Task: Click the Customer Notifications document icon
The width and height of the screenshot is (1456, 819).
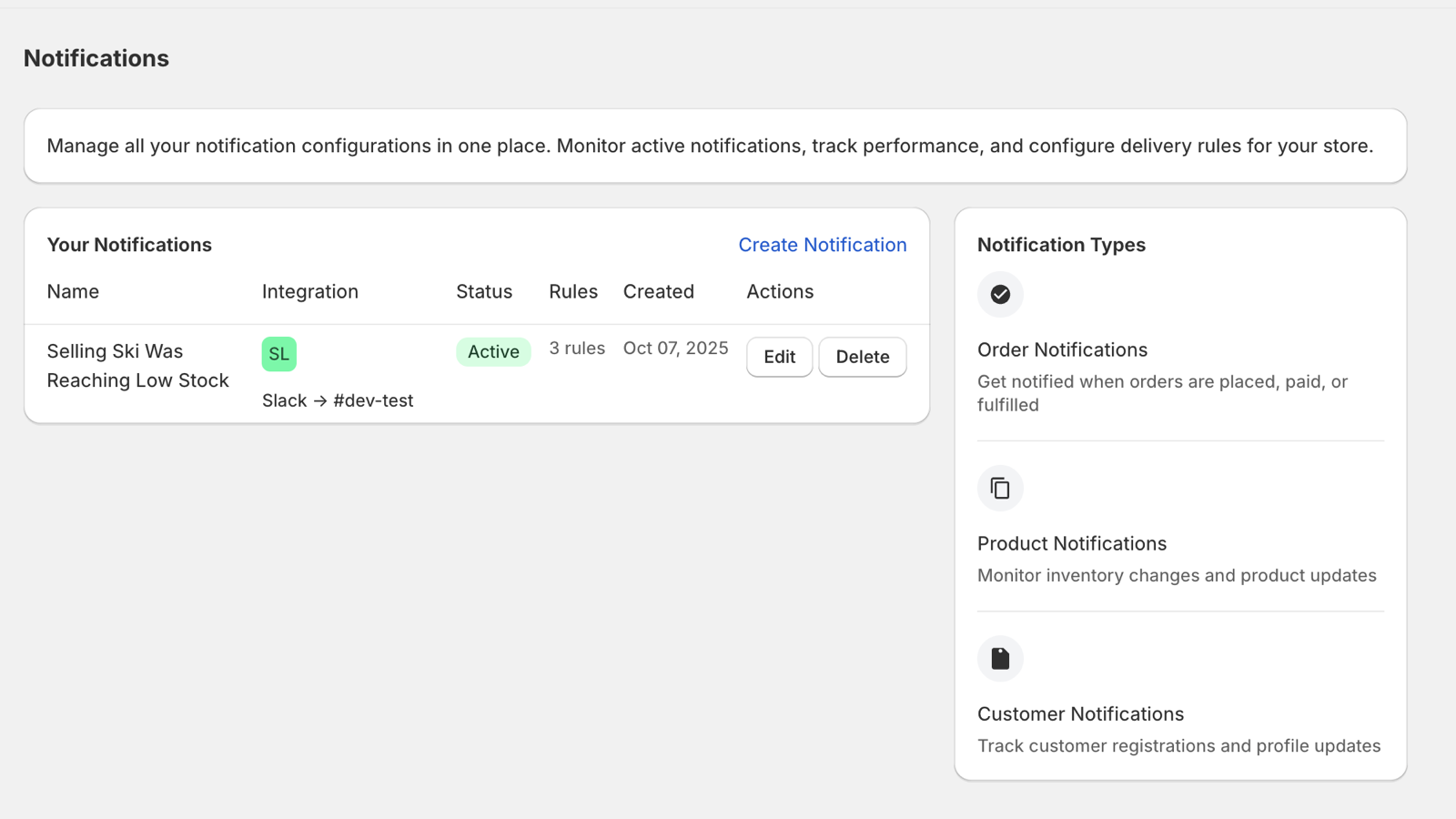Action: [1000, 658]
